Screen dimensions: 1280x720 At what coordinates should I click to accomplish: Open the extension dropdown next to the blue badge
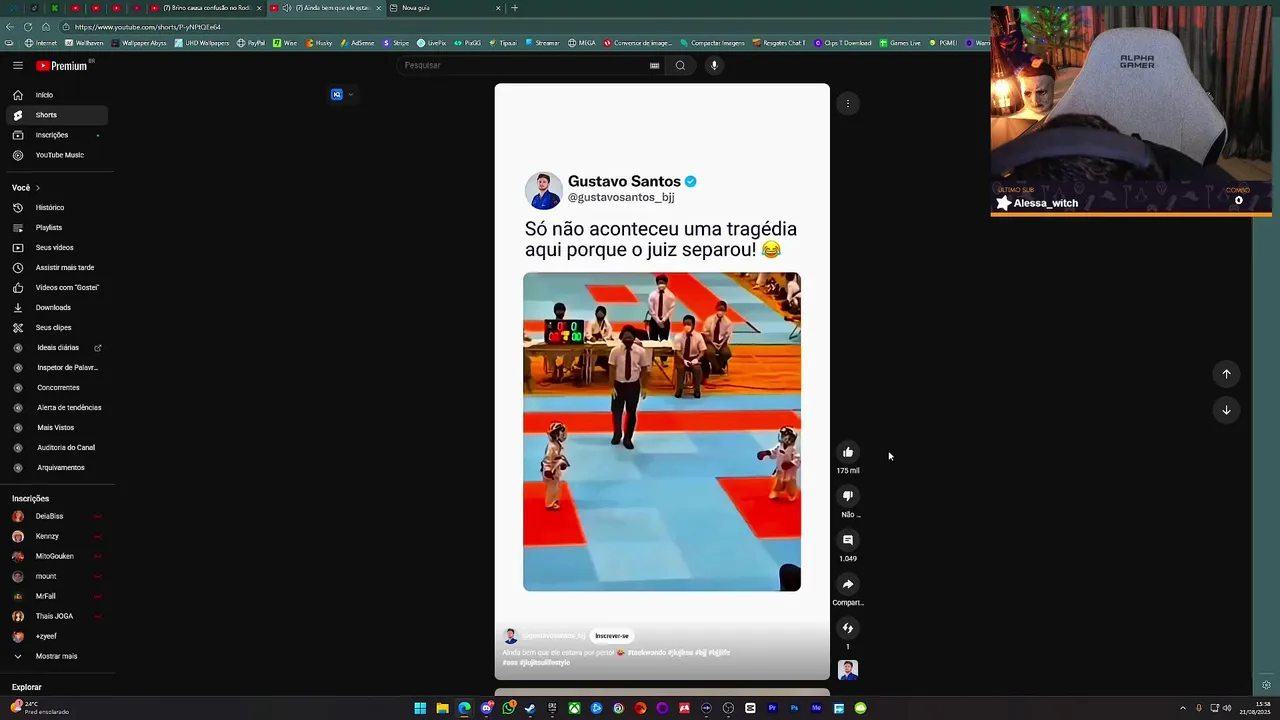(x=350, y=95)
